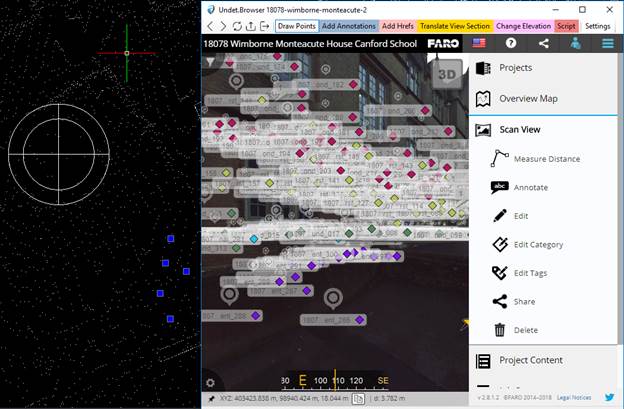Click the Script button
Image resolution: width=624 pixels, height=409 pixels.
click(x=566, y=26)
